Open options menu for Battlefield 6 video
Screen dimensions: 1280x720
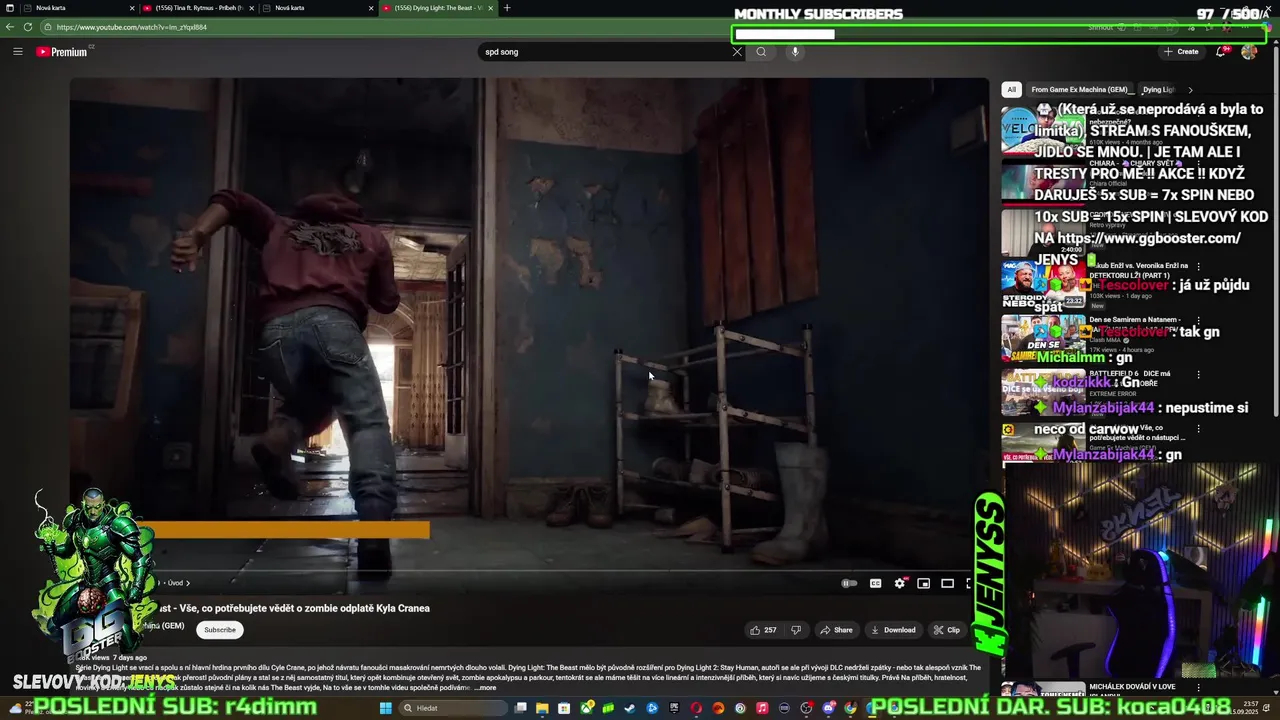(1198, 375)
